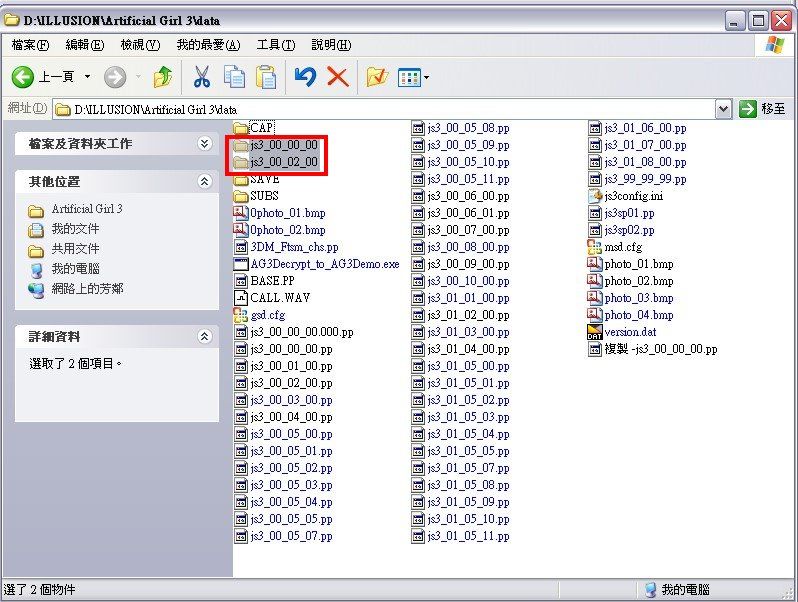Image resolution: width=798 pixels, height=602 pixels.
Task: Open the Back history dropdown arrow
Action: (88, 77)
